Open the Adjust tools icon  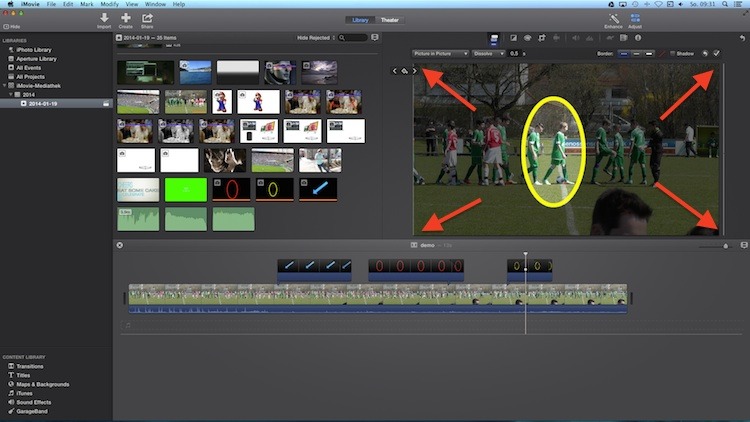[635, 17]
